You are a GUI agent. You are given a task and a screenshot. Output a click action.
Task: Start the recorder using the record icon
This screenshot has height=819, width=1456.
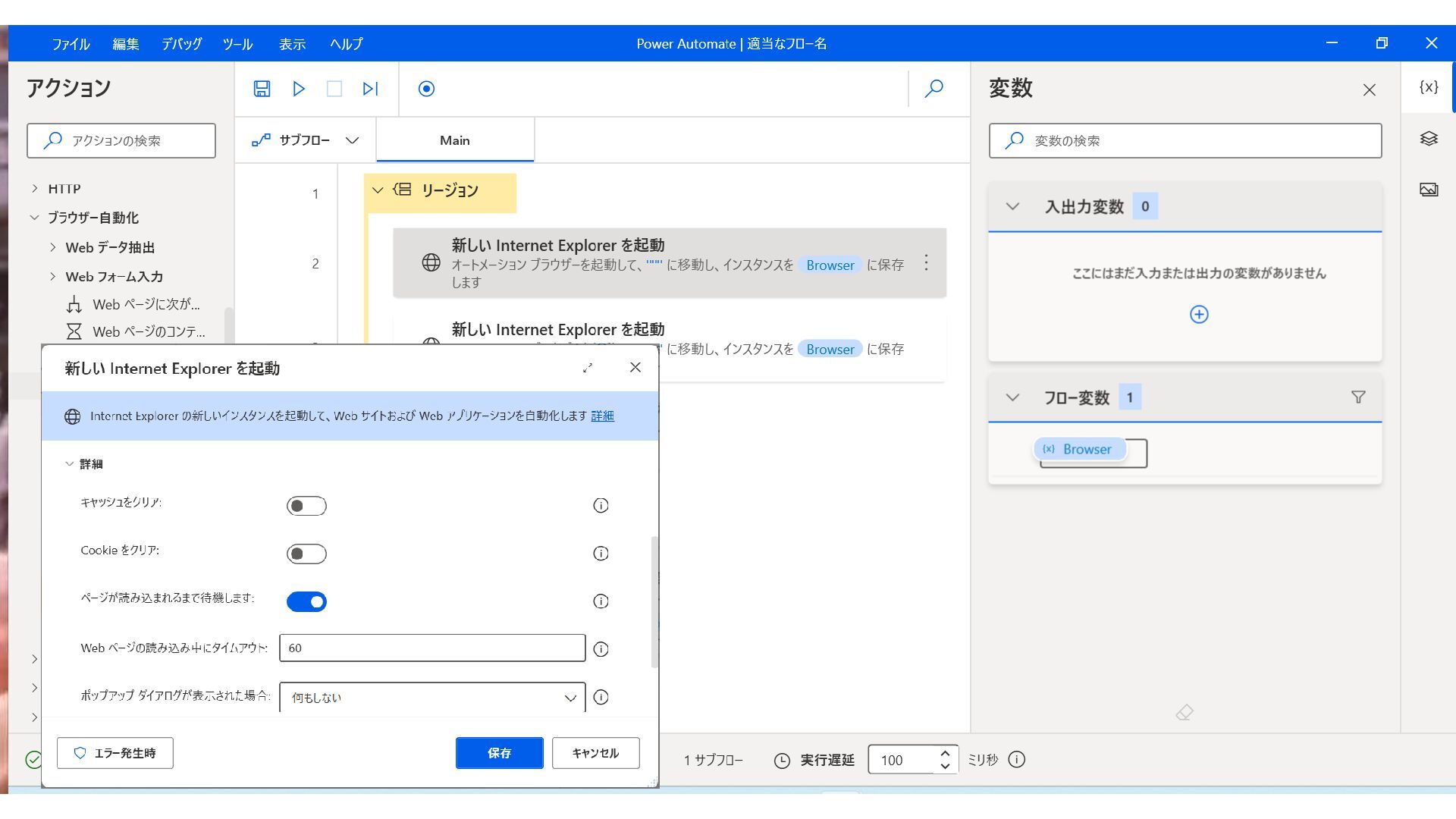[x=426, y=89]
